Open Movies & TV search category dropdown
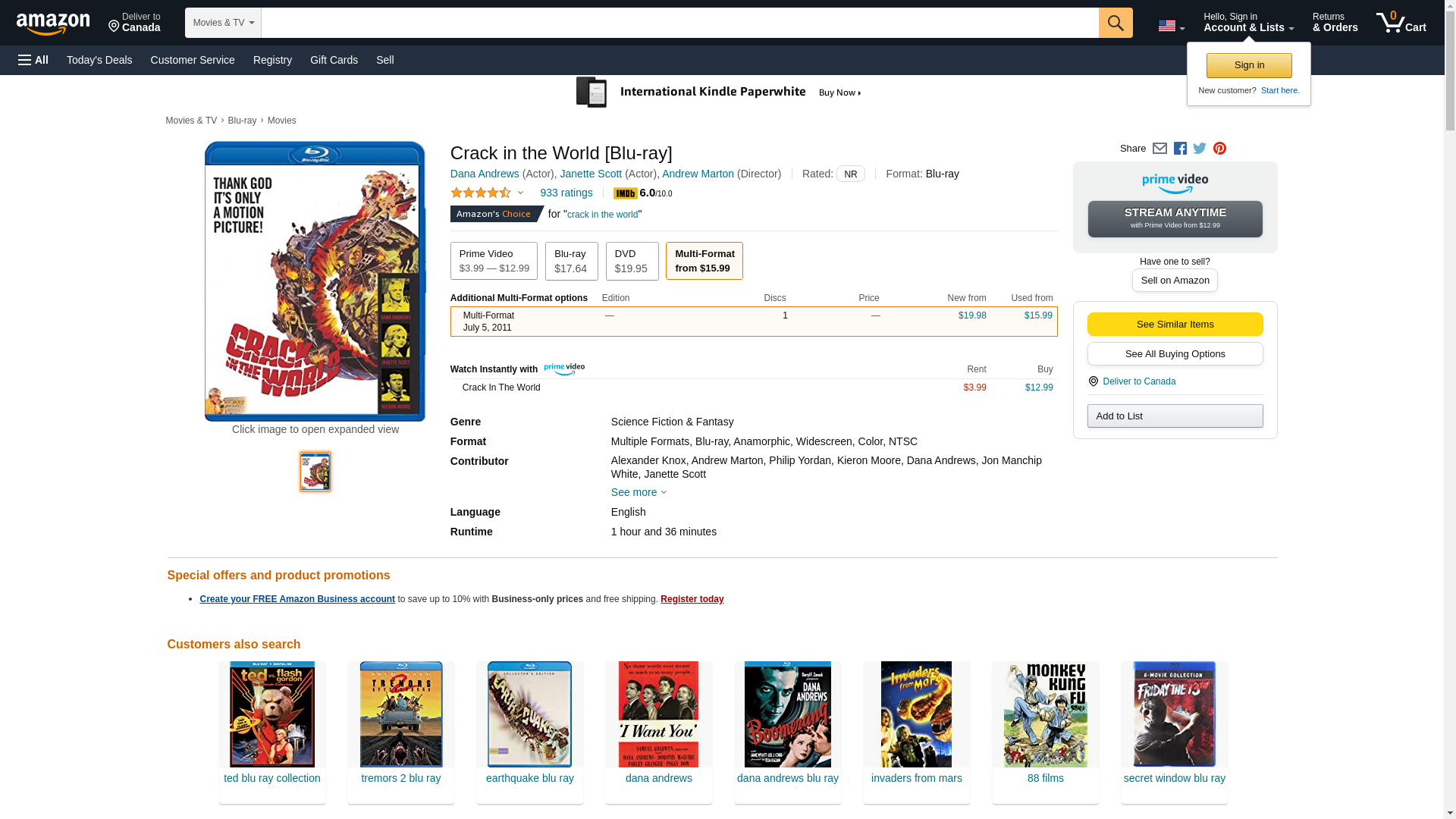The image size is (1456, 819). (x=223, y=23)
